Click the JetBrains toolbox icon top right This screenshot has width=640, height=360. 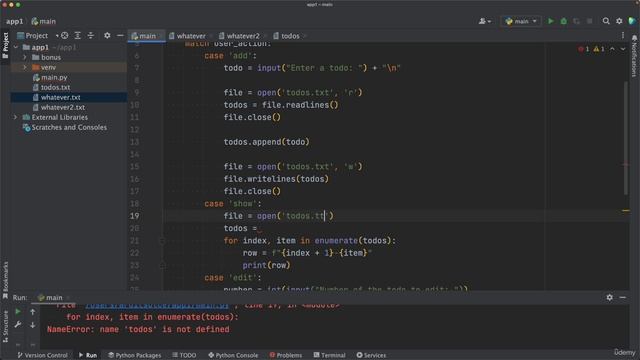coord(632,21)
